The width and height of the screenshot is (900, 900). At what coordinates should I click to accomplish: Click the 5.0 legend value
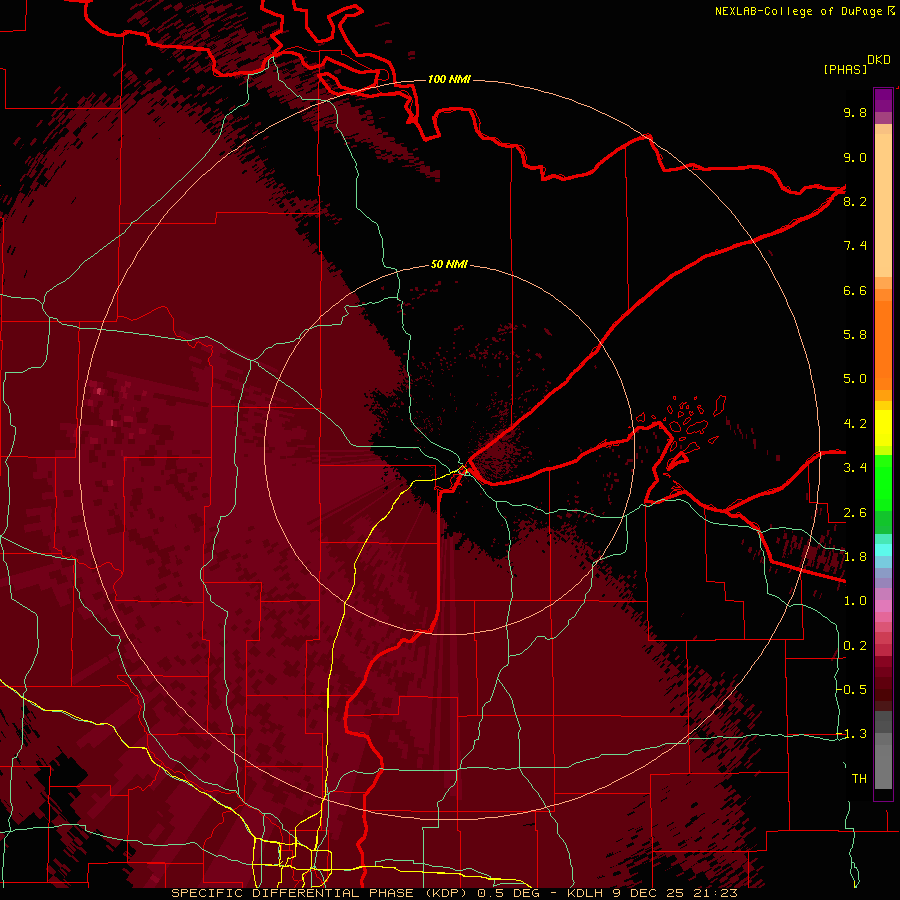click(855, 379)
